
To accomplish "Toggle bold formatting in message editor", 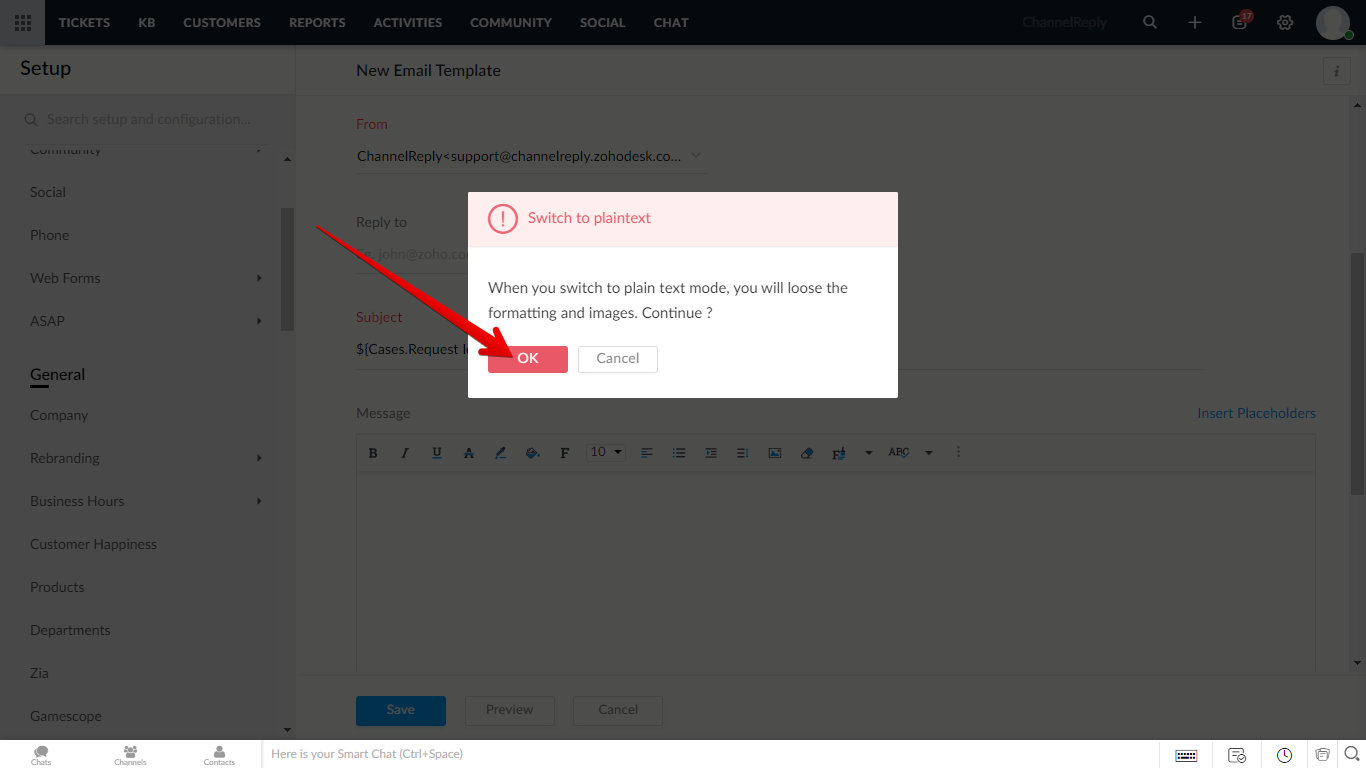I will pos(373,453).
